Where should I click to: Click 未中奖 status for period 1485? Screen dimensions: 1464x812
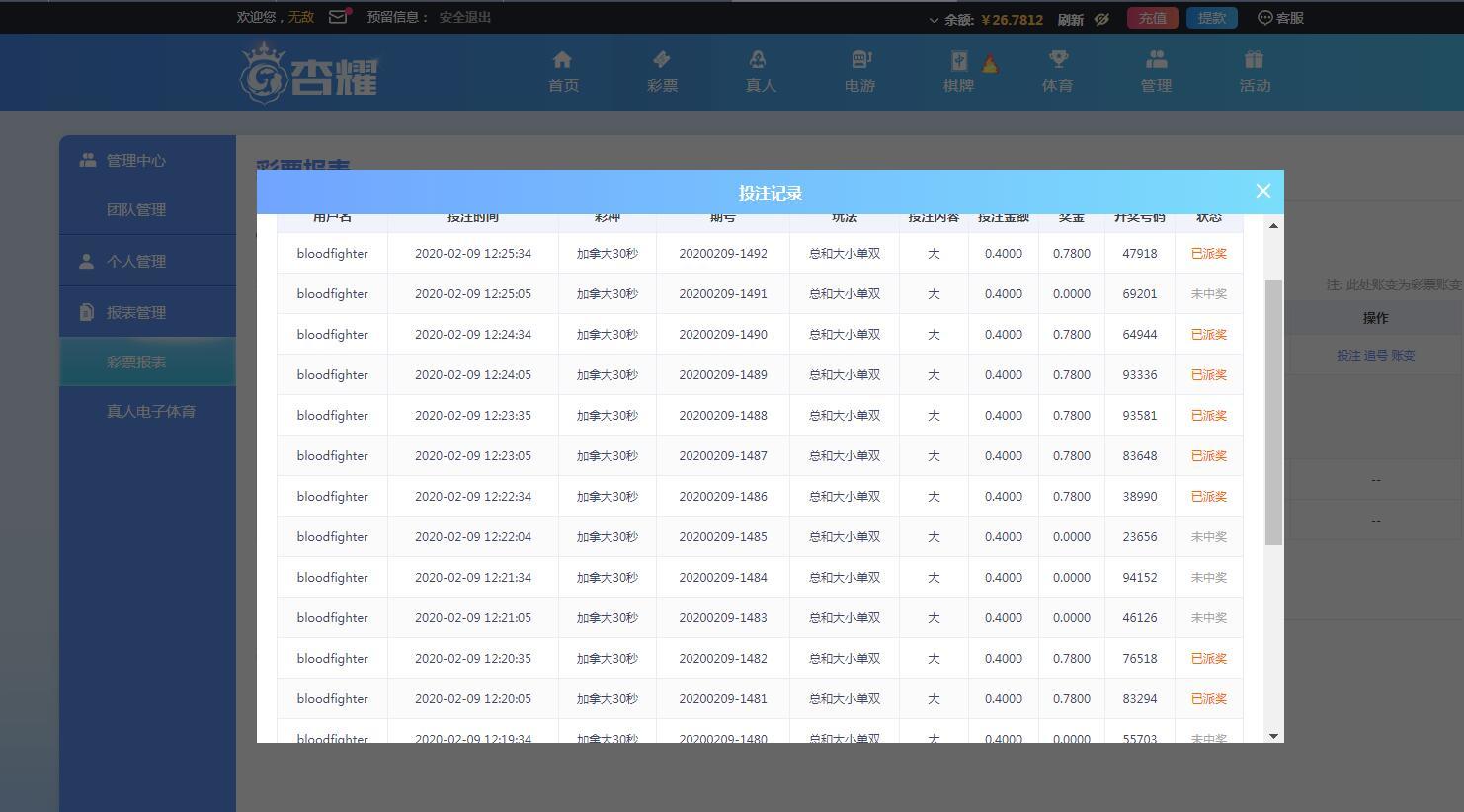1209,537
